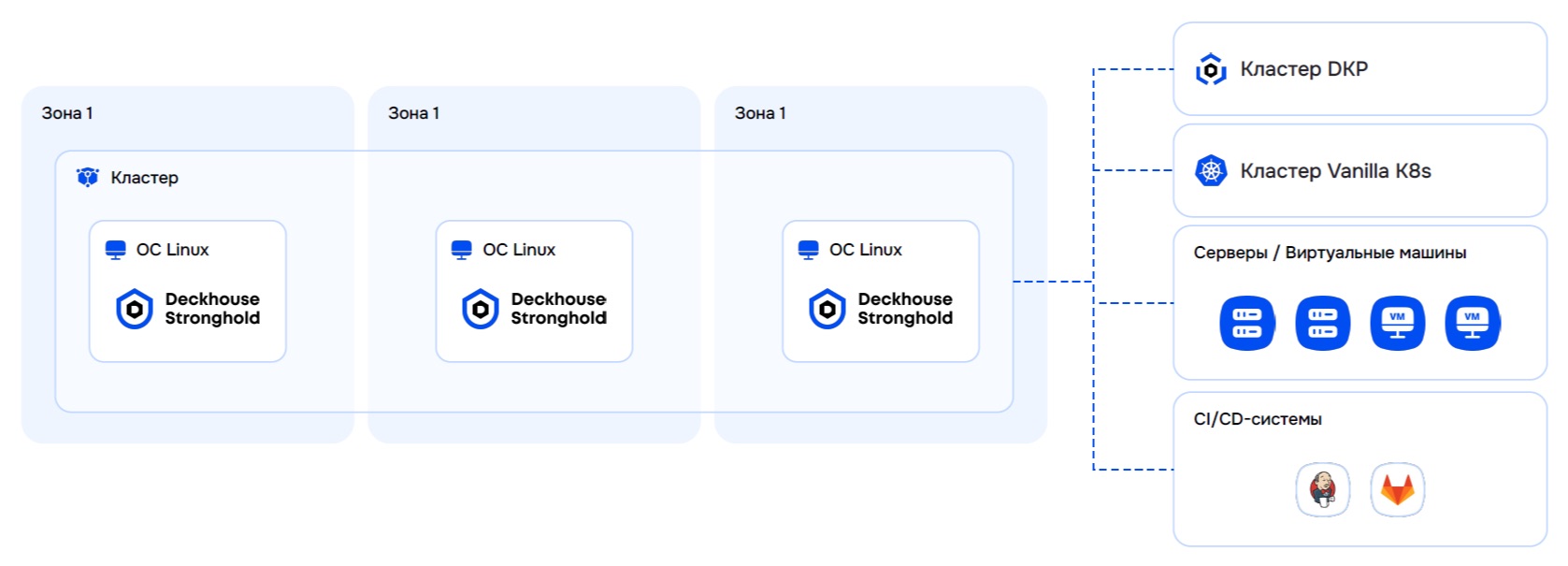Screen dimensions: 1568x566
Task: Click the cluster icon next to Кластер
Action: pos(88,177)
